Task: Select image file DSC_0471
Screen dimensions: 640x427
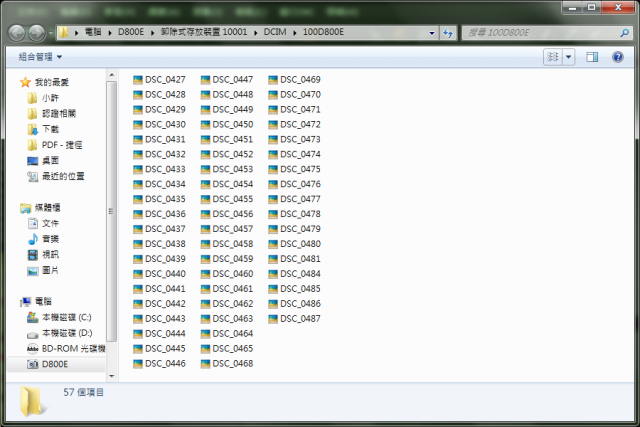Action: coord(295,109)
